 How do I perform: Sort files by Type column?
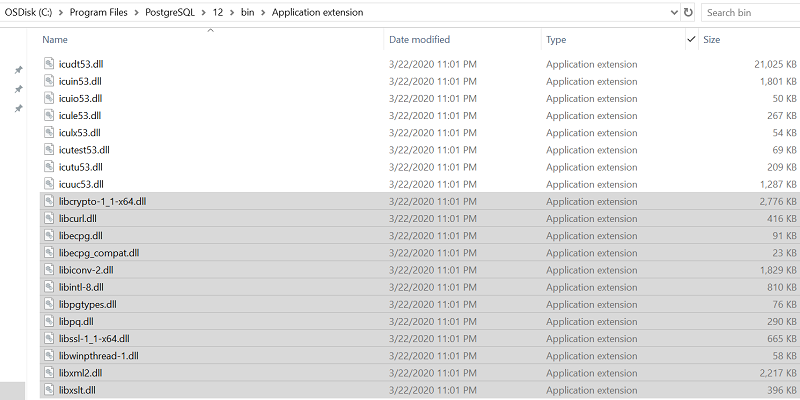pyautogui.click(x=556, y=39)
